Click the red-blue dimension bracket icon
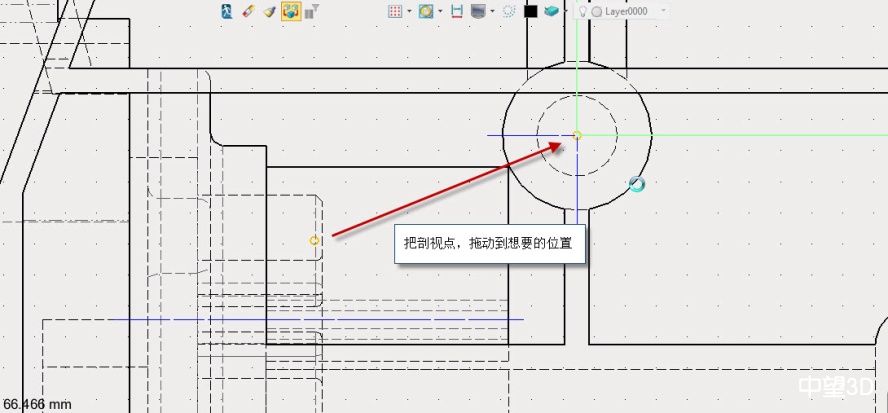 [456, 11]
